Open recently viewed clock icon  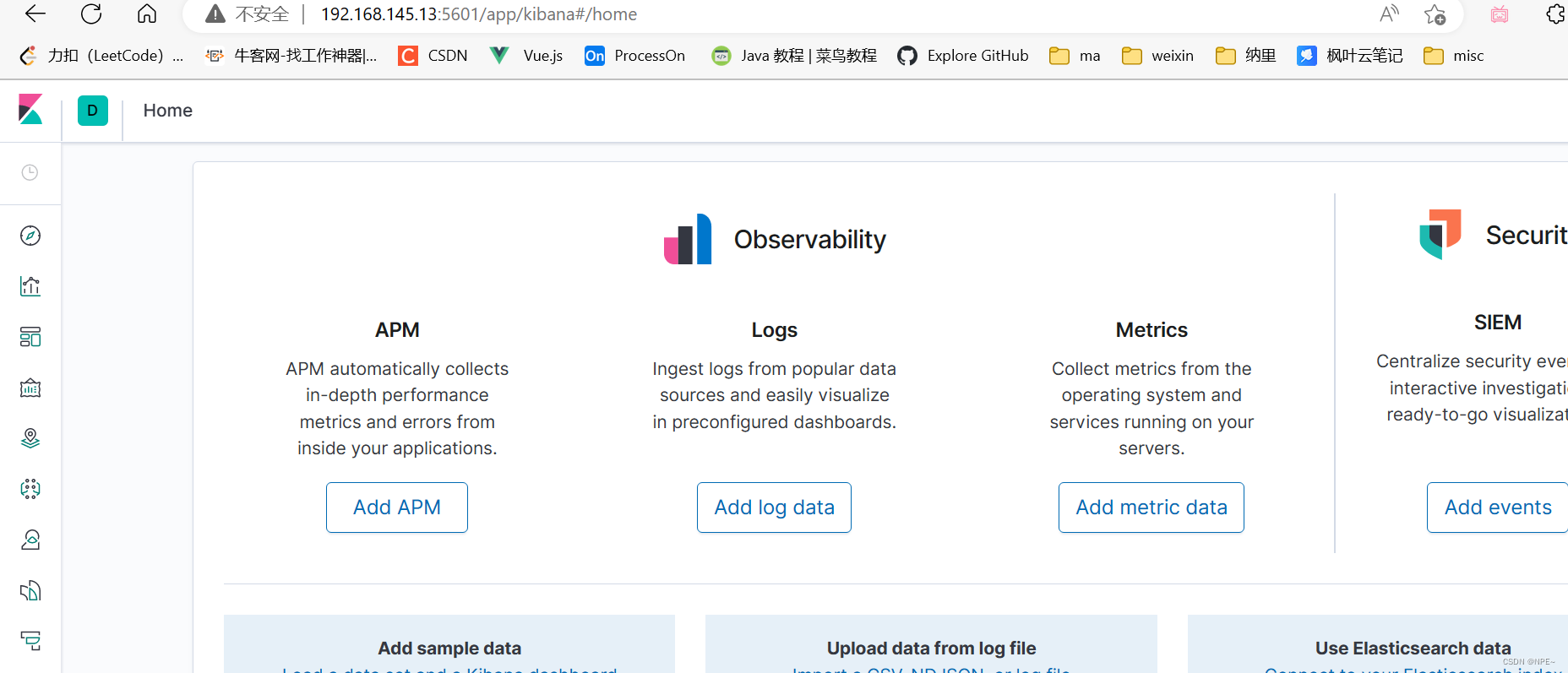[x=30, y=172]
